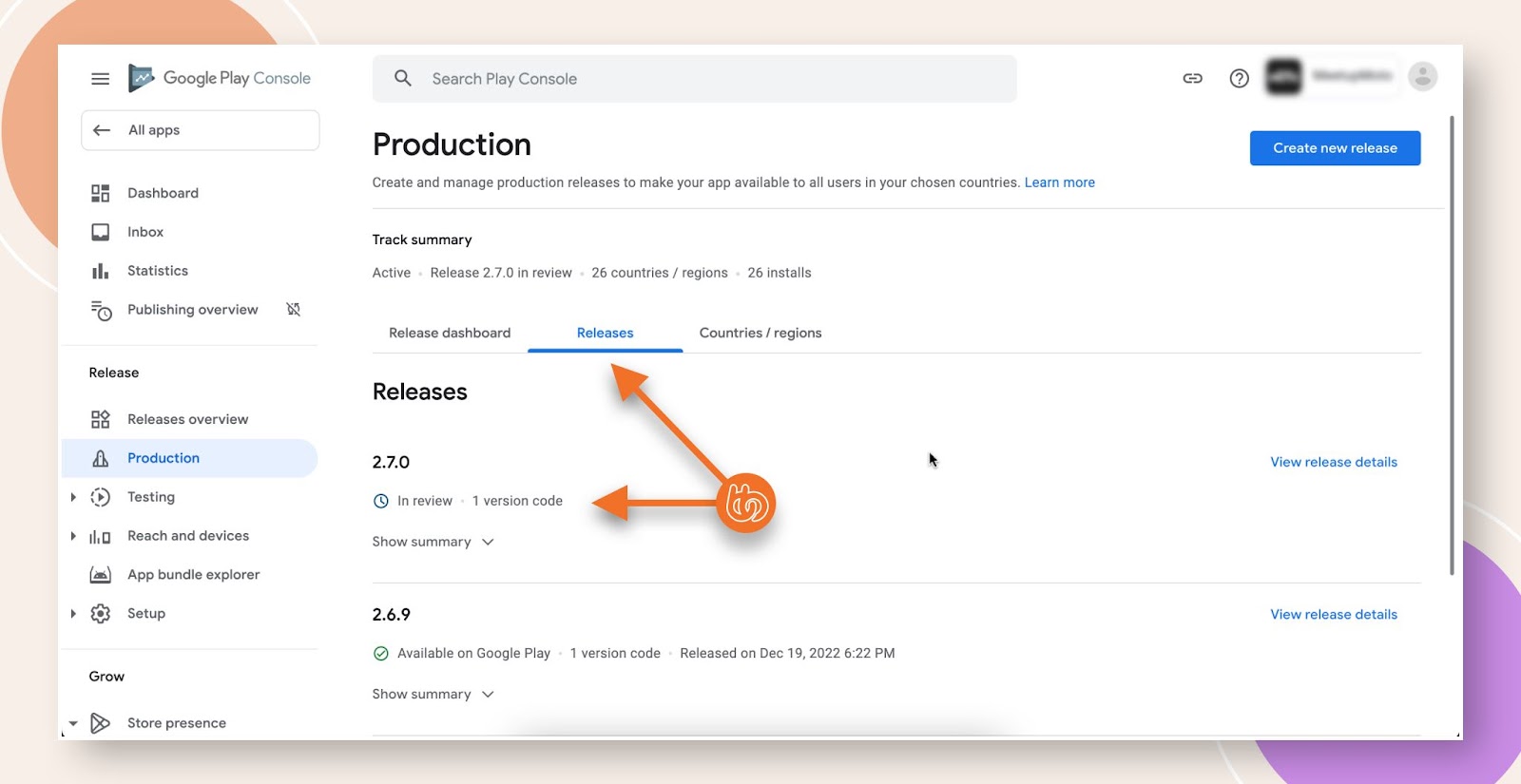1521x784 pixels.
Task: Click 'Release 2.7.0 in review' summary text
Action: point(501,273)
